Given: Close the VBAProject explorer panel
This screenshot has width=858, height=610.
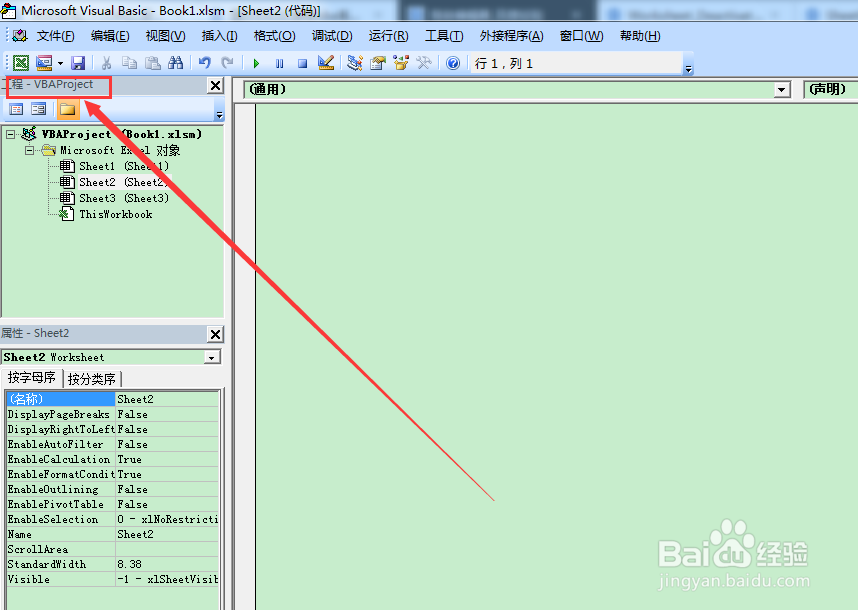Looking at the screenshot, I should click(x=216, y=85).
